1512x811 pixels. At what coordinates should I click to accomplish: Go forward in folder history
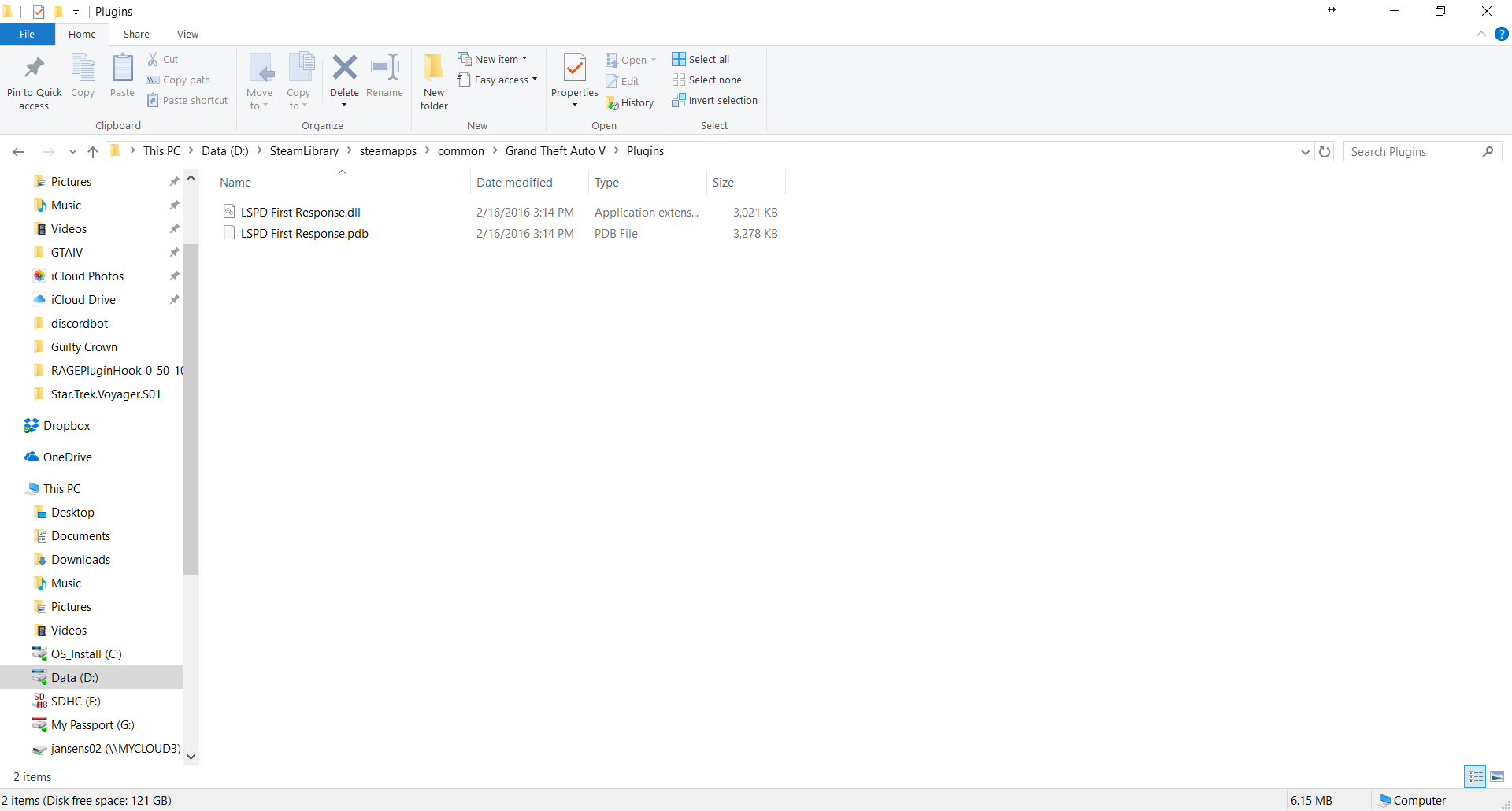tap(49, 151)
